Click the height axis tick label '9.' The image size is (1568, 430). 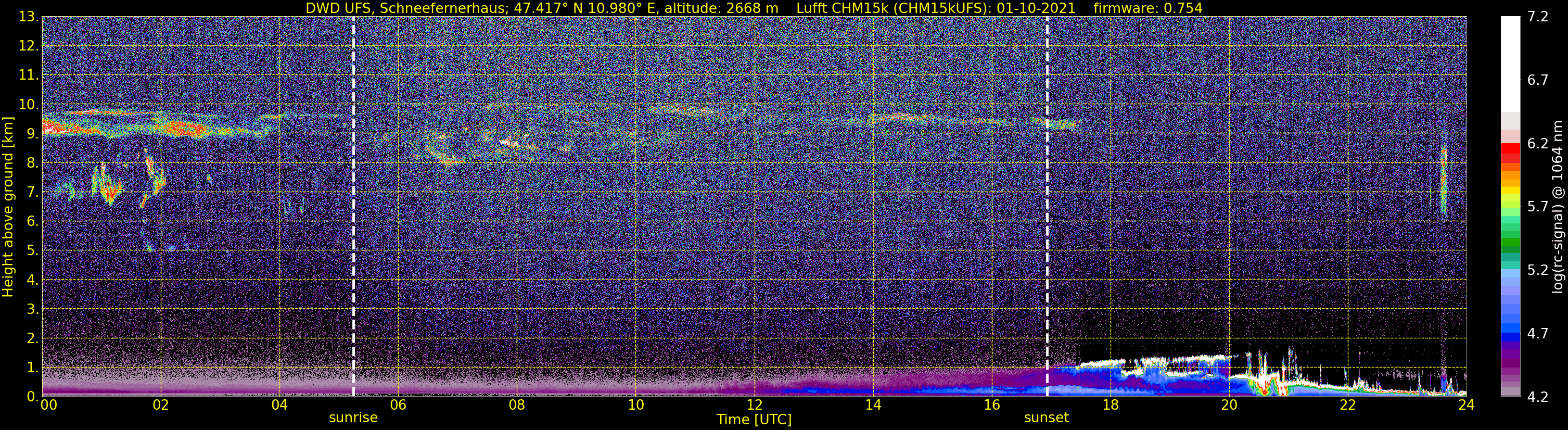coord(32,134)
